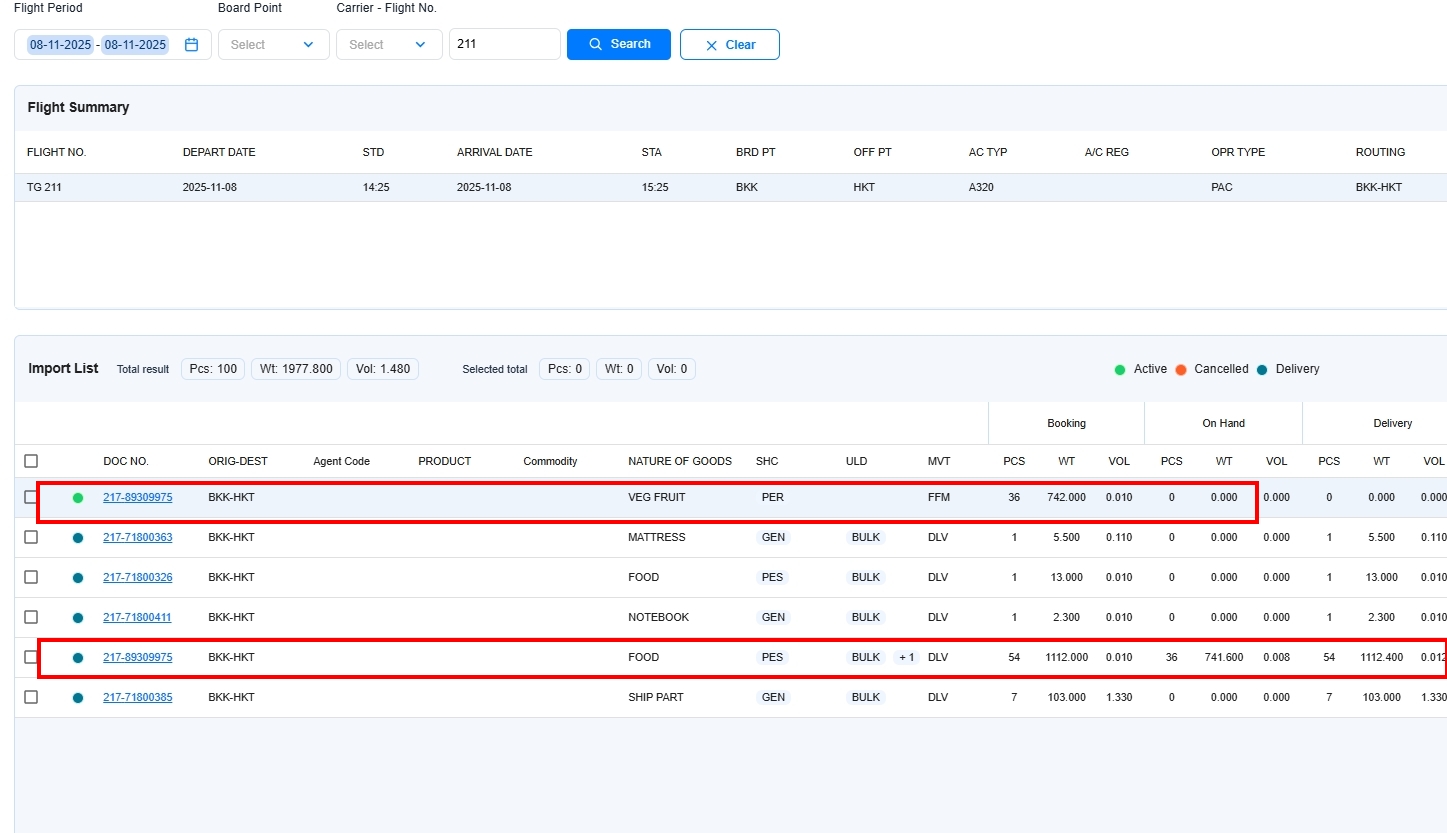Click the DOC NO. column header
The width and height of the screenshot is (1447, 833).
point(126,461)
